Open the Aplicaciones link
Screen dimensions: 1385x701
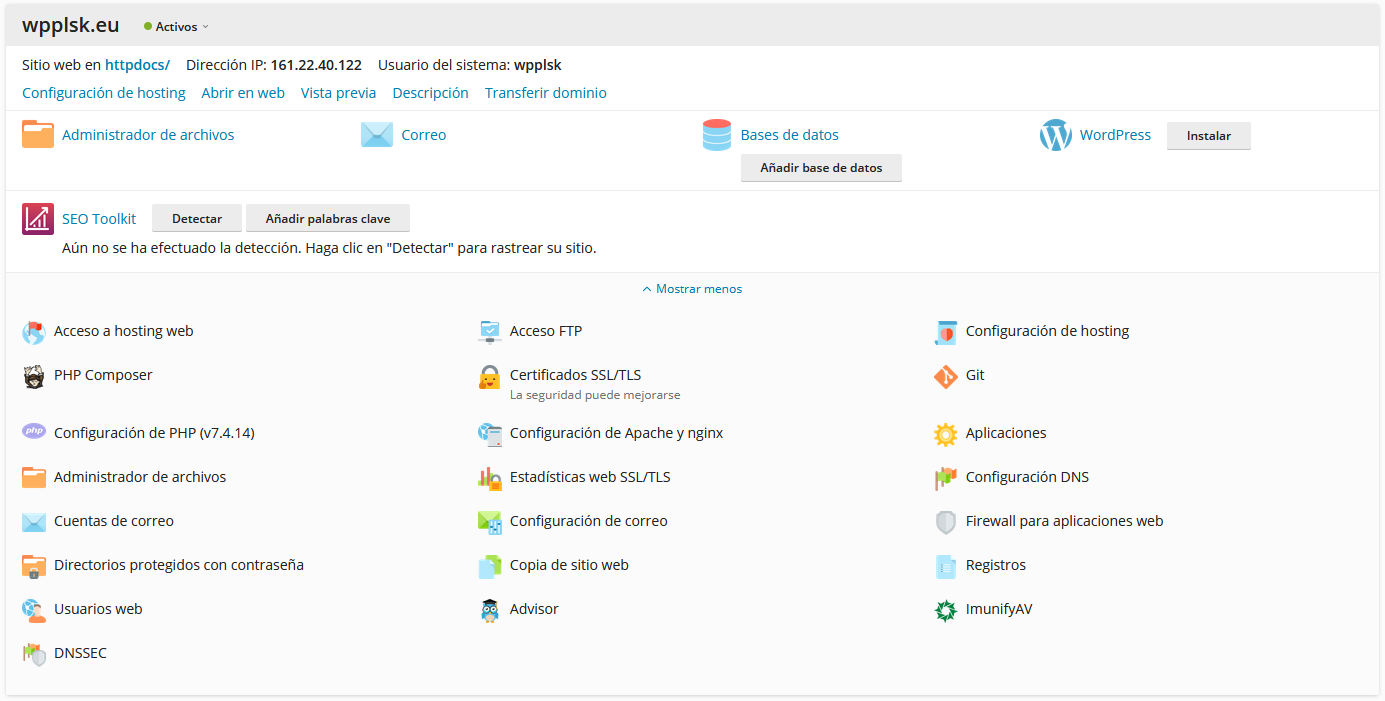tap(1006, 433)
